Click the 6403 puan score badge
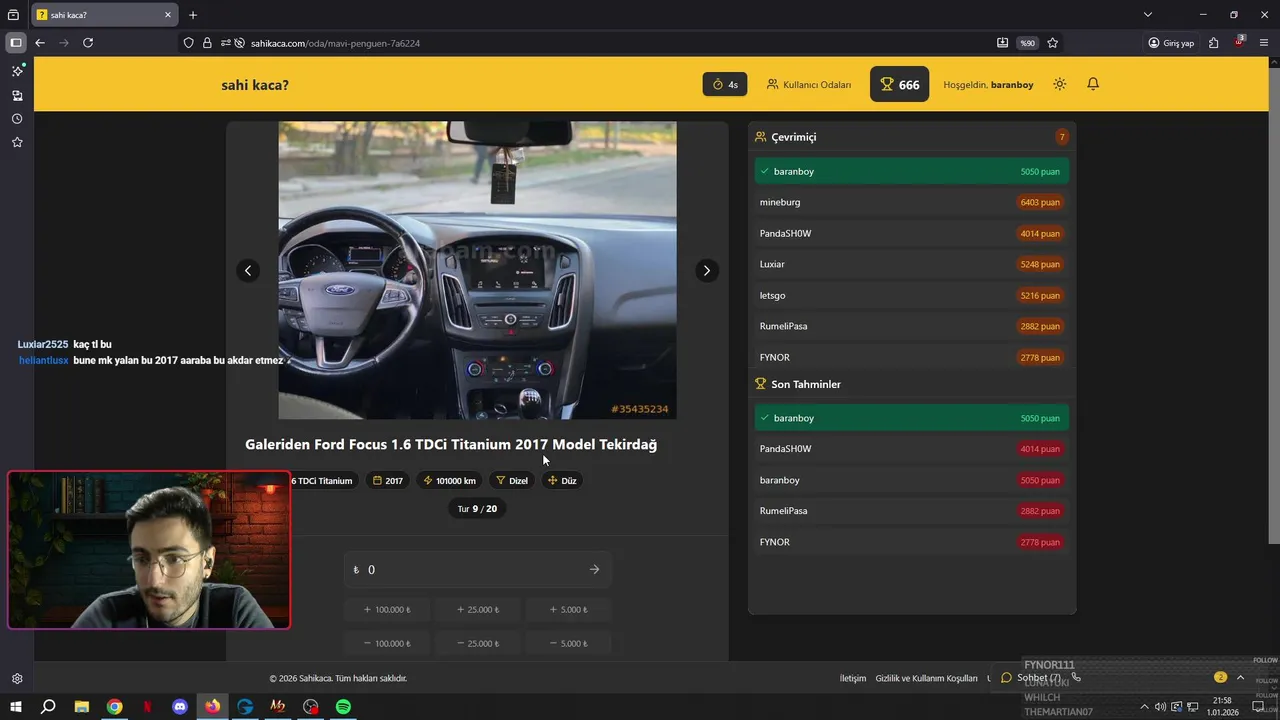Screen dimensions: 1280x720 point(1040,202)
